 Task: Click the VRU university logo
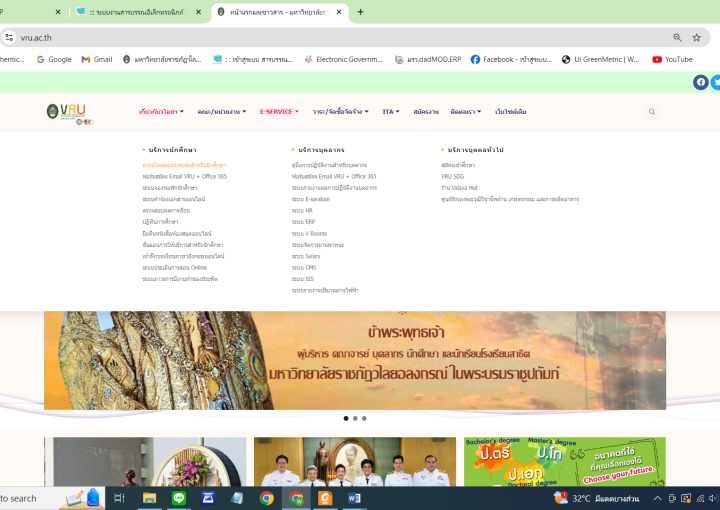[70, 112]
